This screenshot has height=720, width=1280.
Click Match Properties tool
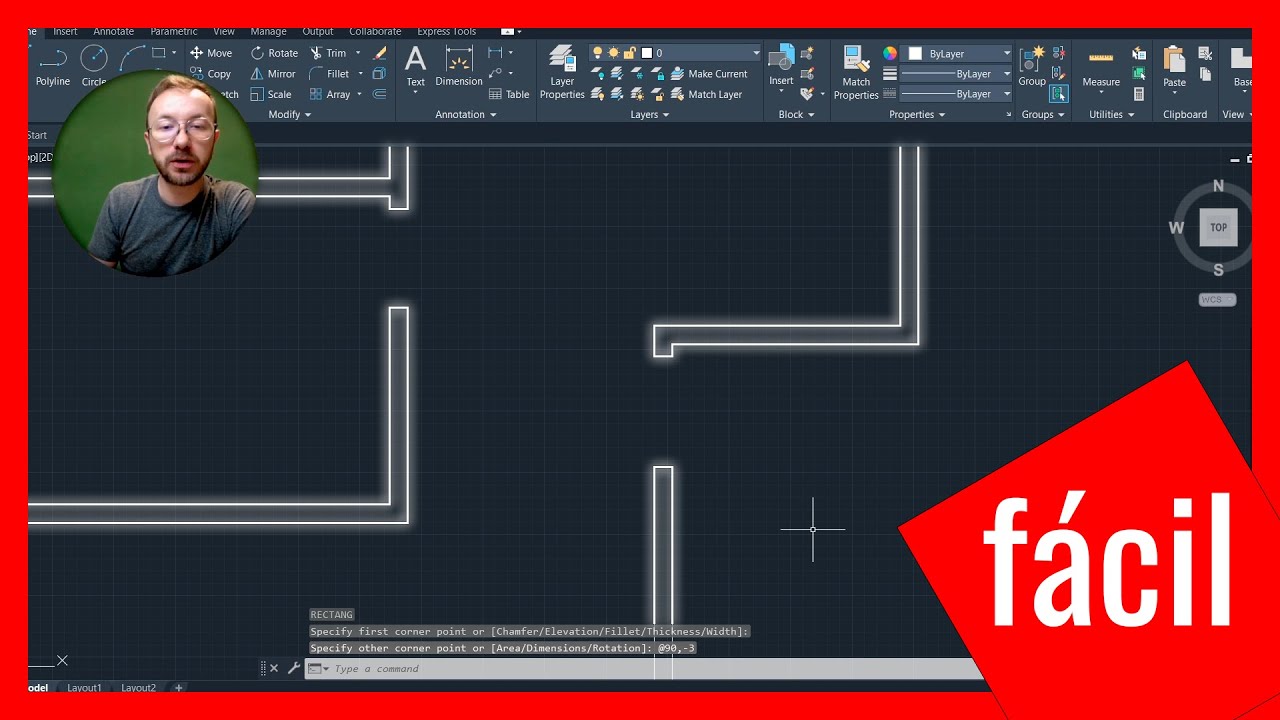click(856, 72)
